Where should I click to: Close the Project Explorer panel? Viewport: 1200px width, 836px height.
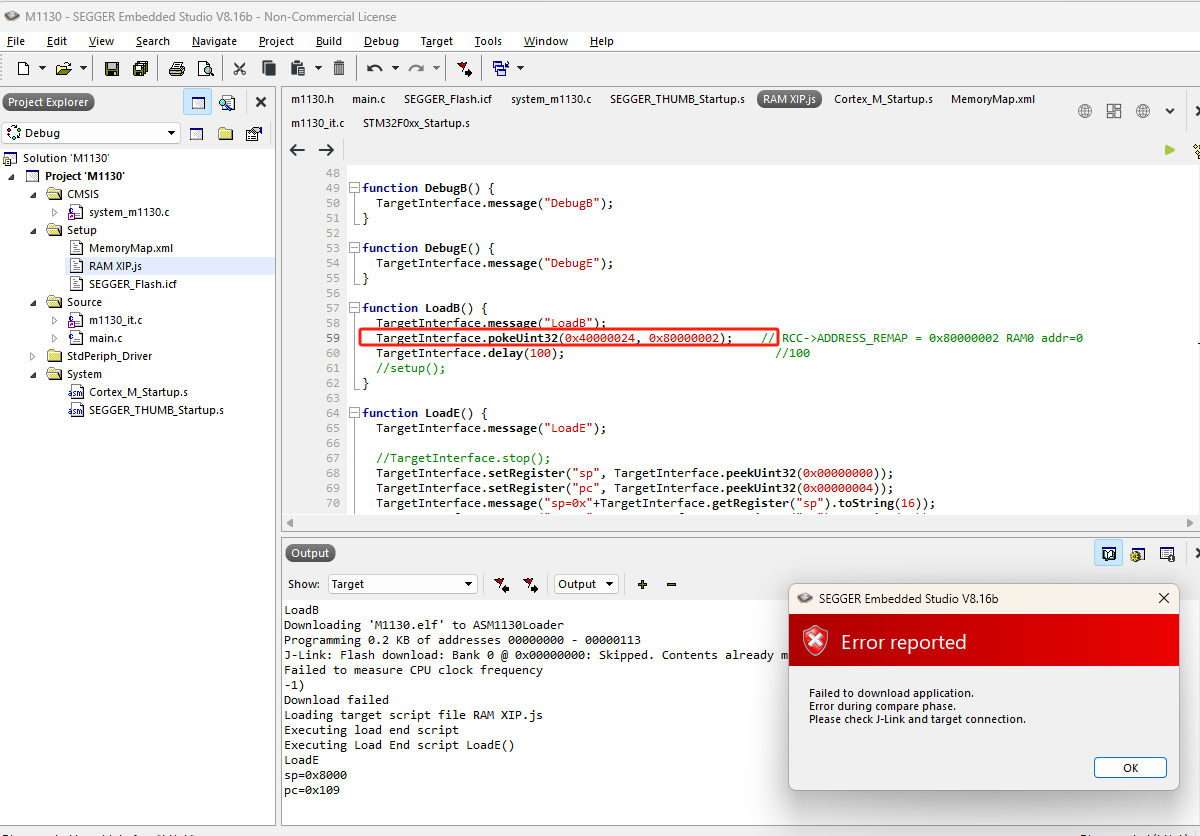(x=261, y=102)
